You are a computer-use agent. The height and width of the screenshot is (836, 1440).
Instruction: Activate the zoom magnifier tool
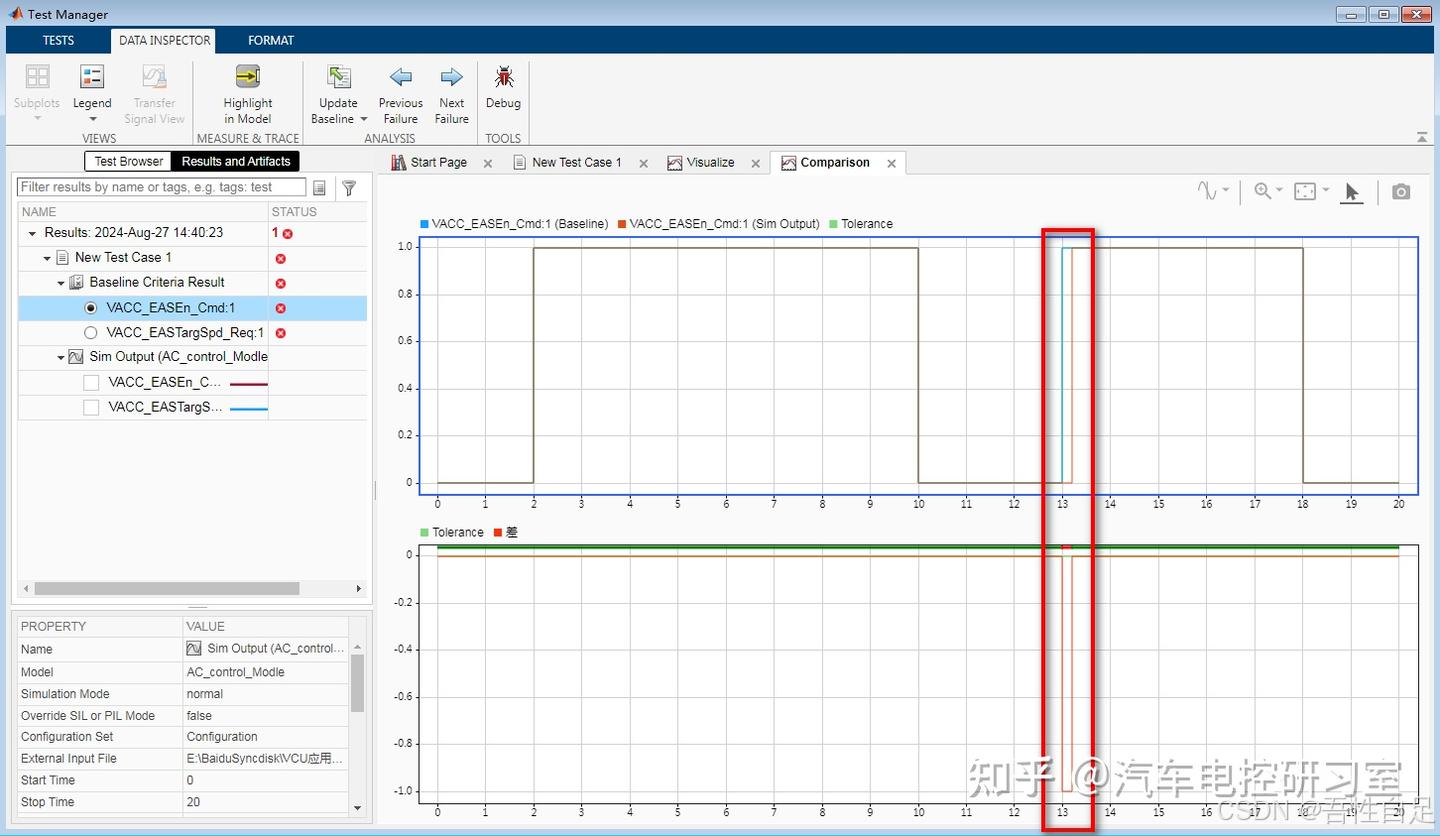(x=1263, y=190)
